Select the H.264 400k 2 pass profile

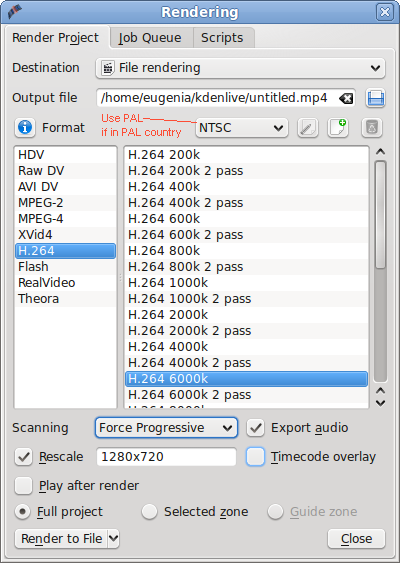pyautogui.click(x=246, y=203)
